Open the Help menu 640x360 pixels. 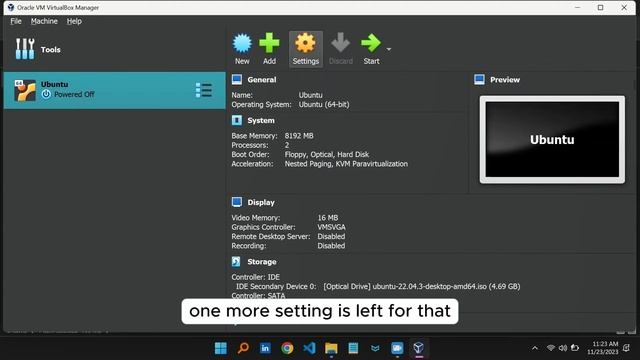tap(74, 21)
